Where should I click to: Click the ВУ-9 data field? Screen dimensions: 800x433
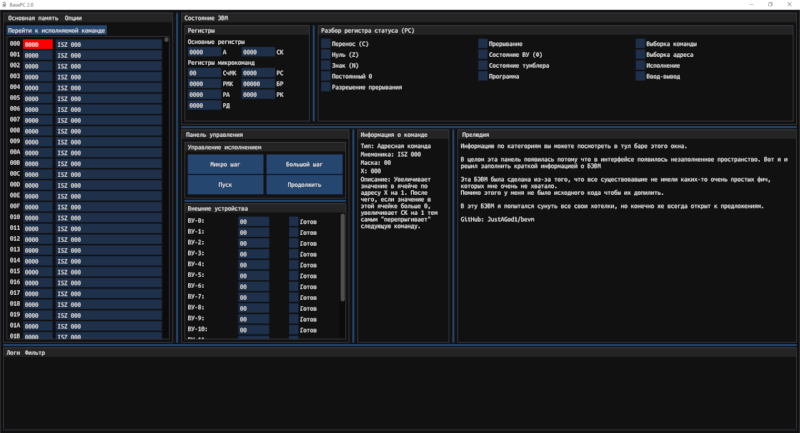[x=254, y=319]
